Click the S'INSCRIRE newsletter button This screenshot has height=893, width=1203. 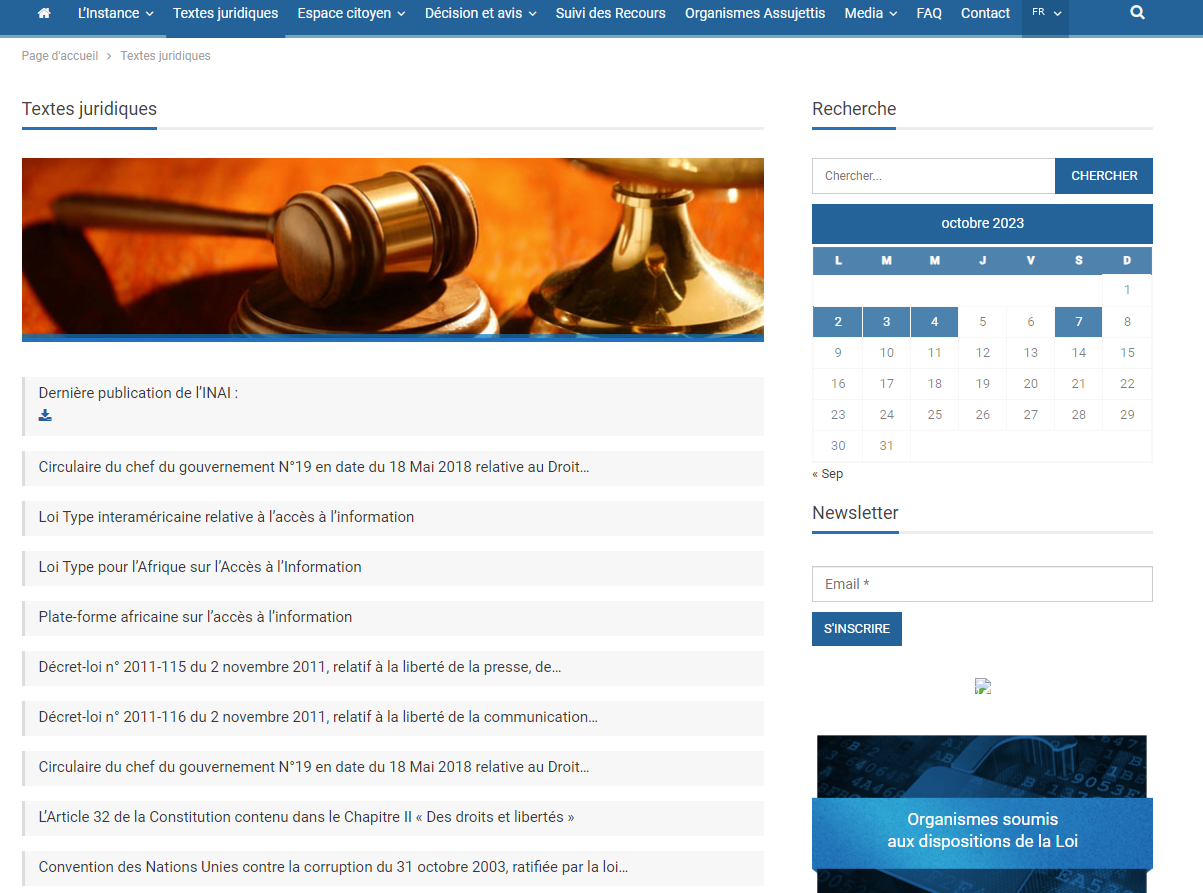coord(856,629)
